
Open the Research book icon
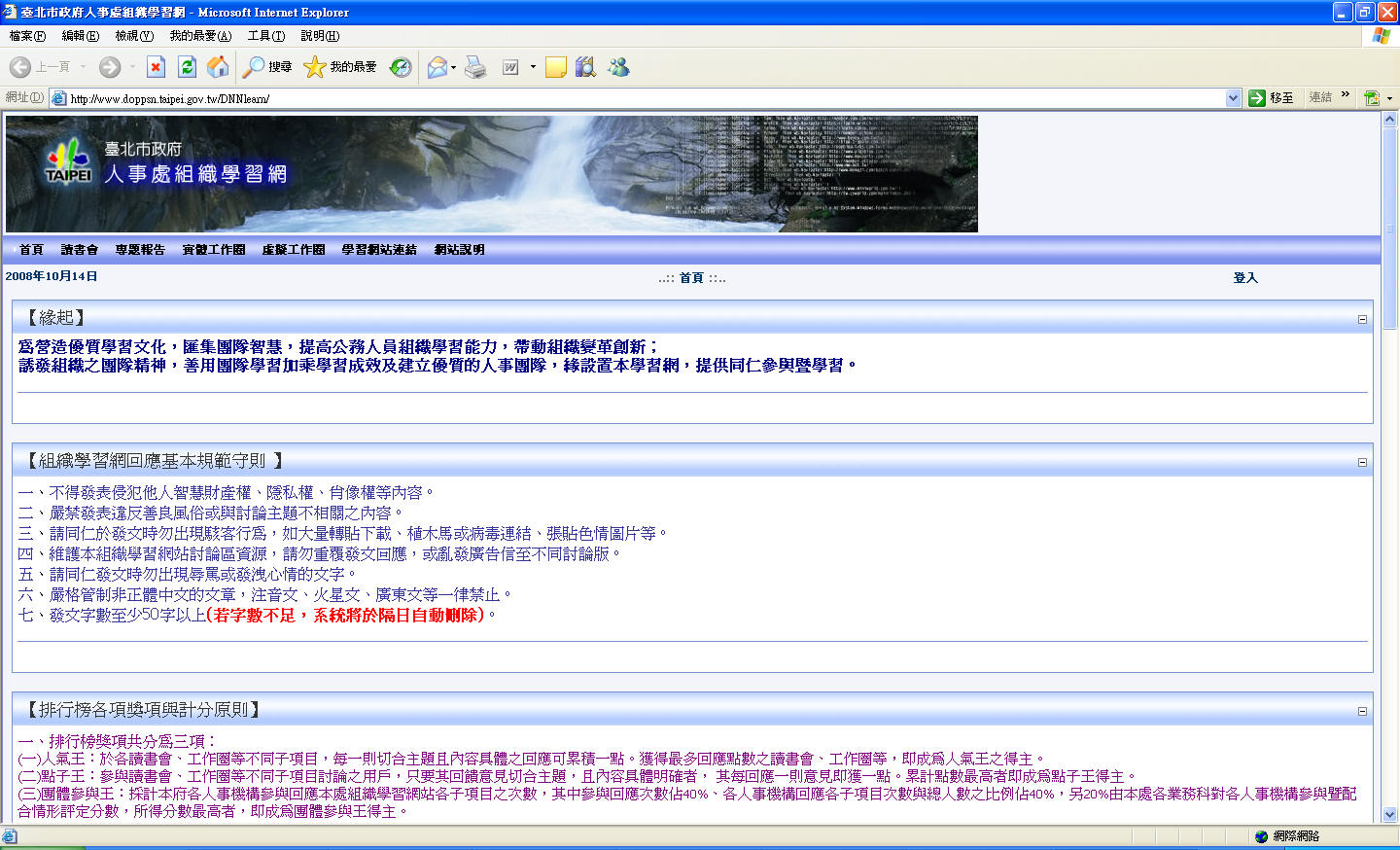(x=585, y=67)
